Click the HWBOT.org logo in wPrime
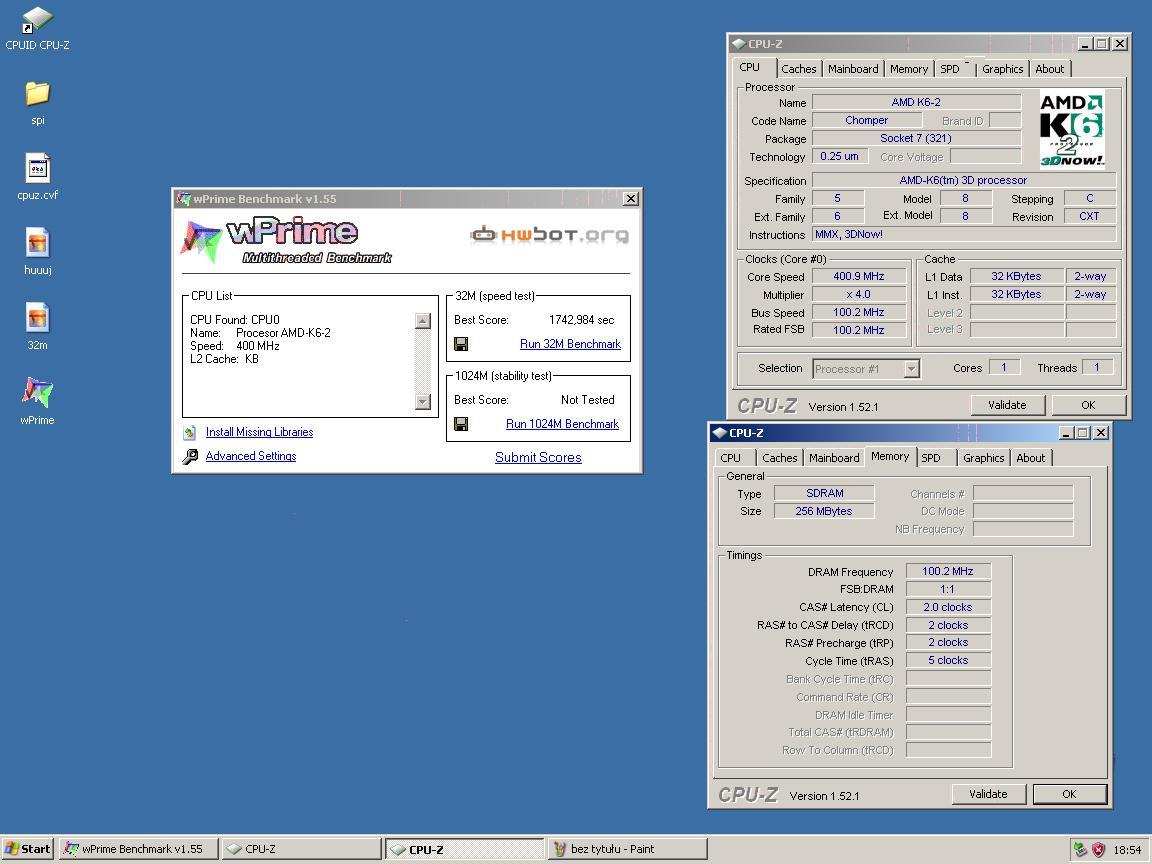Screen dimensions: 1152x864 (550, 234)
